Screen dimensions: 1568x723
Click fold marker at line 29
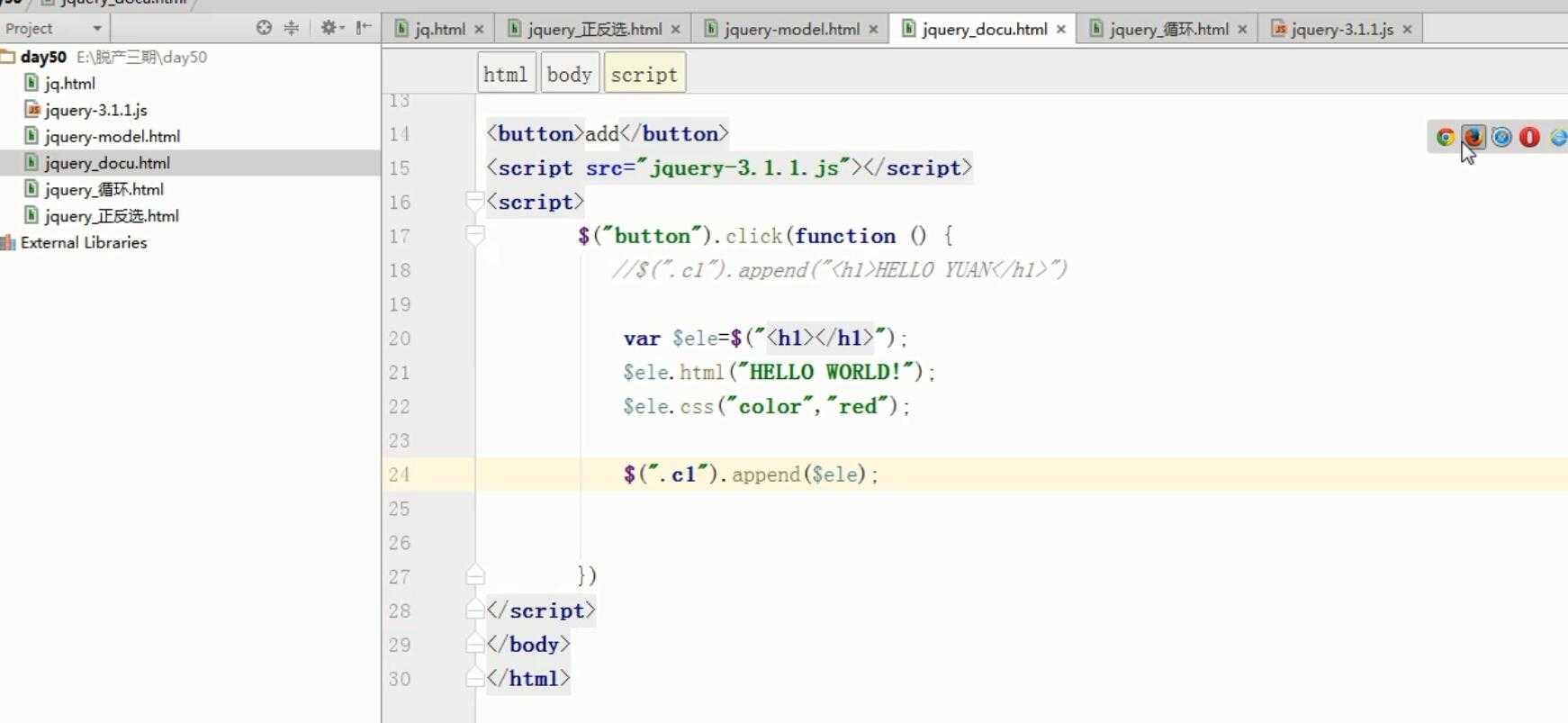[475, 644]
